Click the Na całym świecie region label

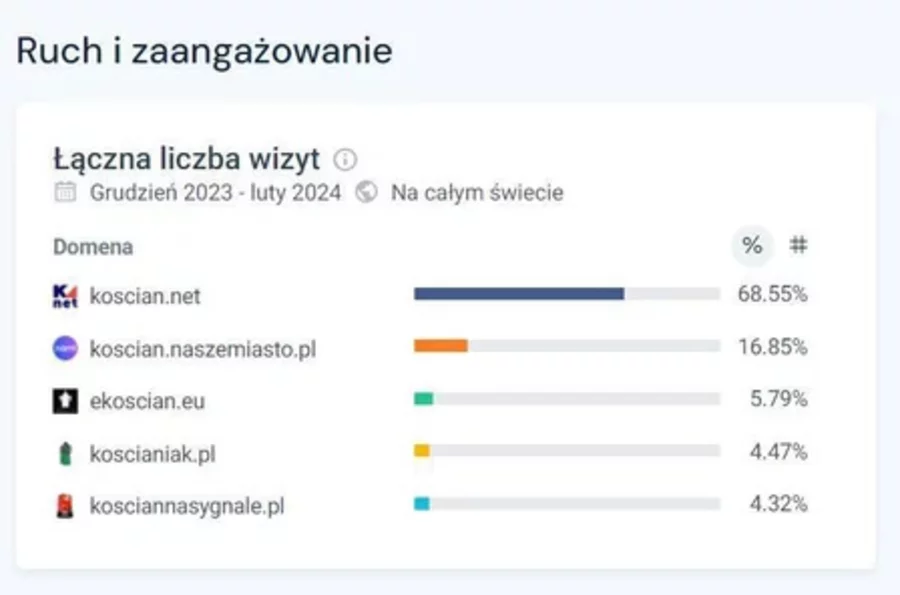[x=477, y=192]
